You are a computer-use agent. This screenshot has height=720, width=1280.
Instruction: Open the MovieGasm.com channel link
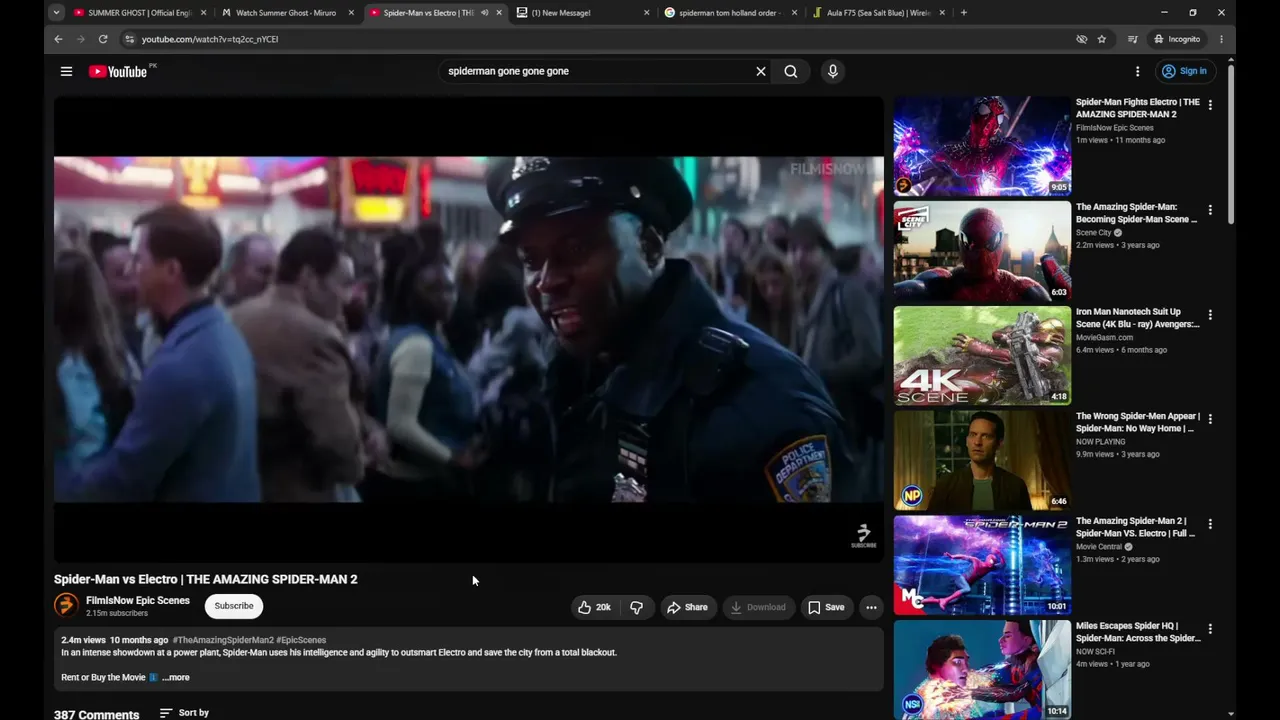(1104, 338)
